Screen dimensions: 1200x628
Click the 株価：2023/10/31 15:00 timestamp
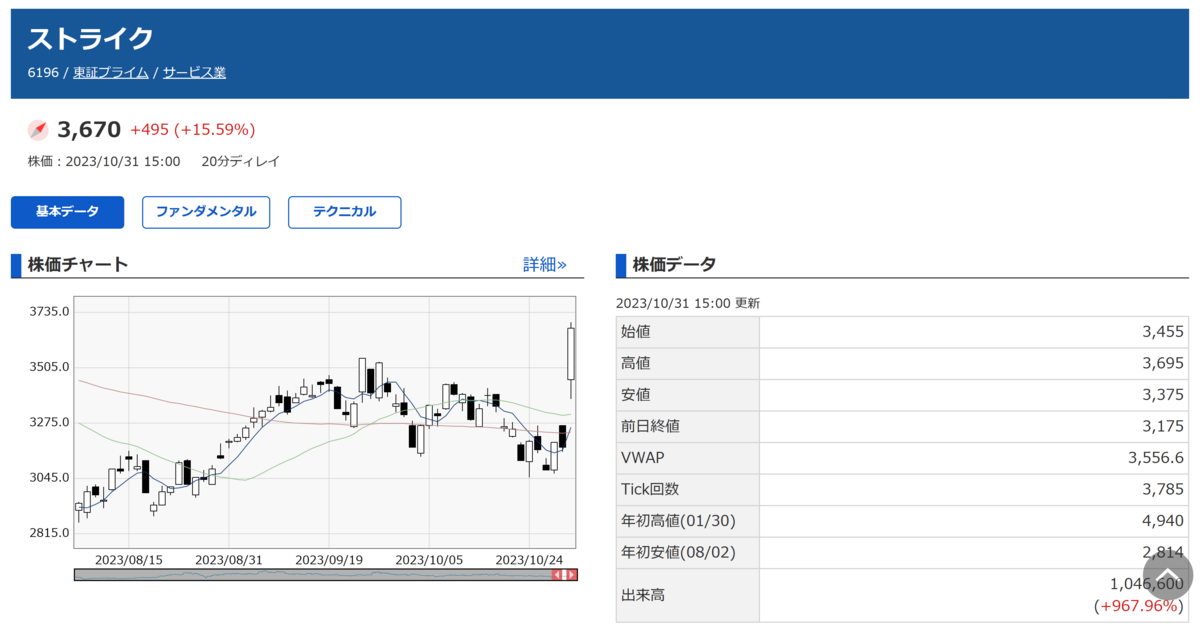104,161
